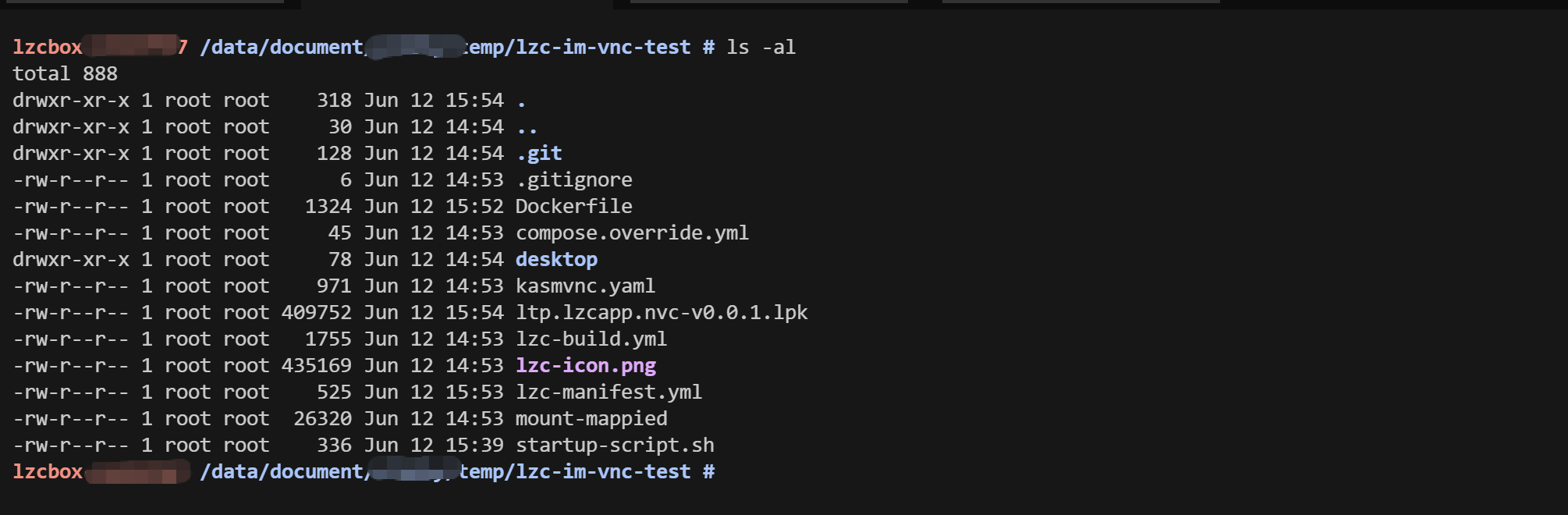Click the desktop directory name
Image resolution: width=1568 pixels, height=515 pixels.
[x=557, y=260]
